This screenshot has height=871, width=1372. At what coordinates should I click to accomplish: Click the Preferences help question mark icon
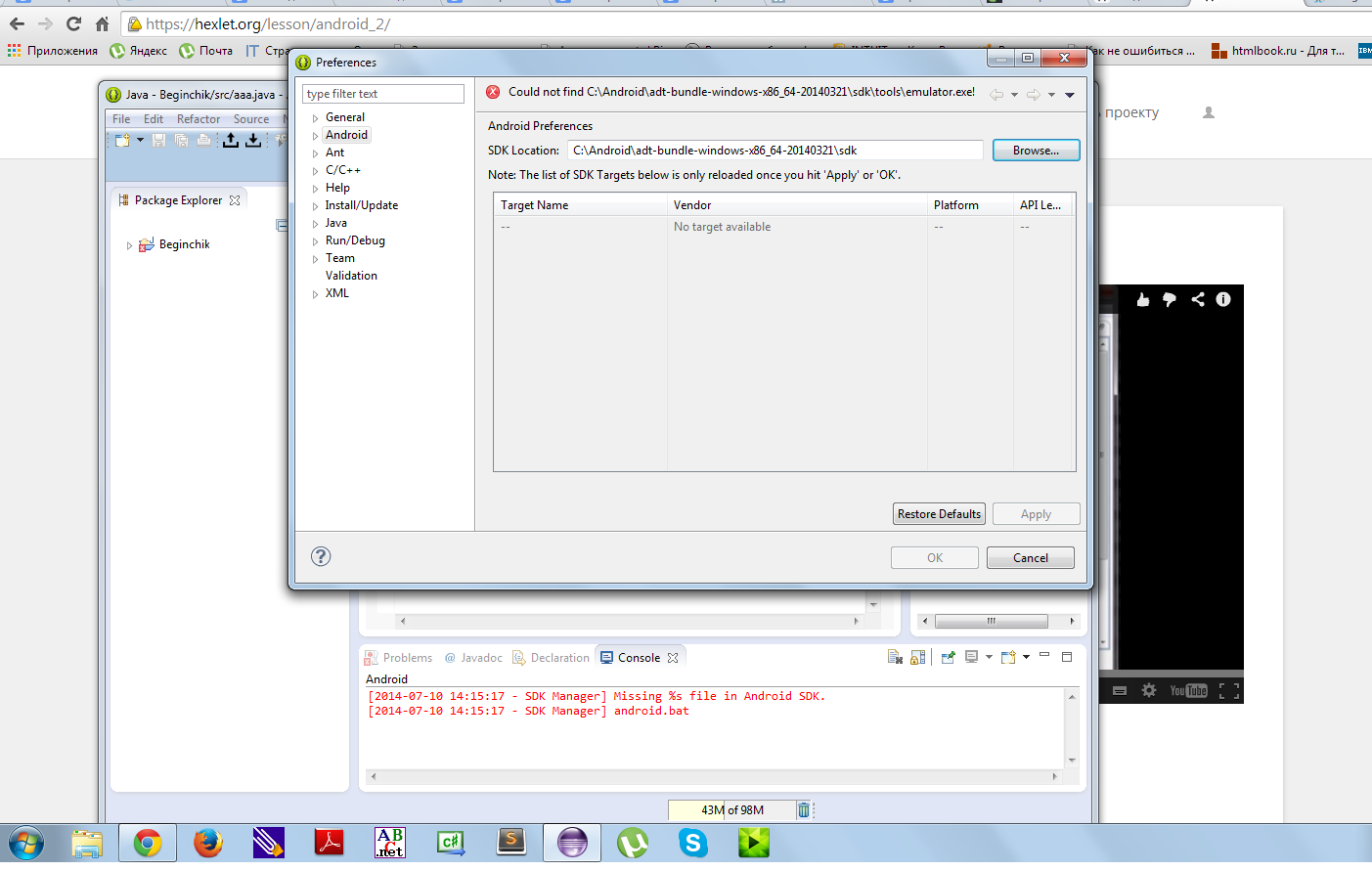pos(321,556)
